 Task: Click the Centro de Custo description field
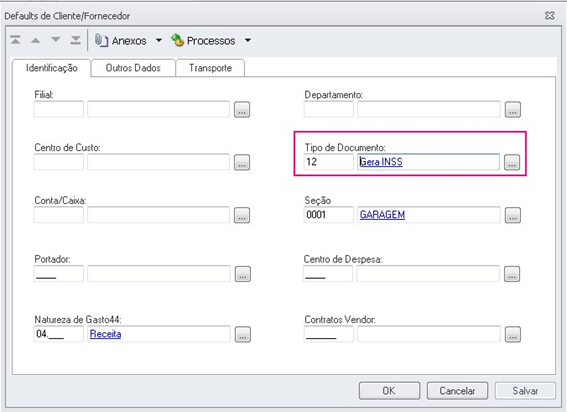tap(158, 162)
